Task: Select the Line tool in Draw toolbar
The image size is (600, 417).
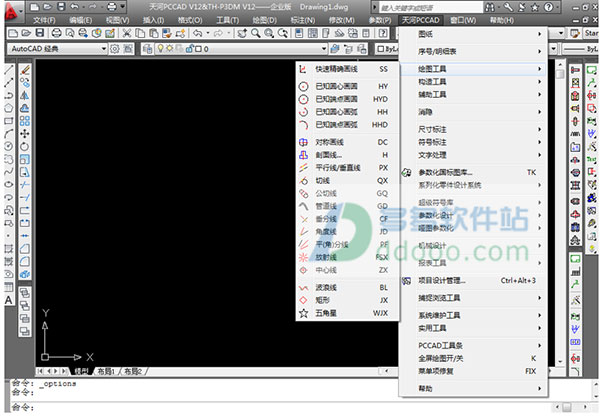Action: click(x=9, y=70)
